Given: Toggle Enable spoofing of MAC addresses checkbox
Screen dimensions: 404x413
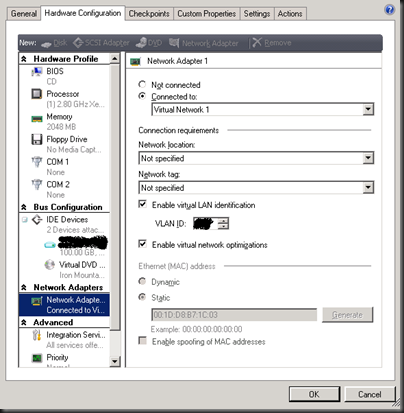Looking at the screenshot, I should click(x=142, y=341).
